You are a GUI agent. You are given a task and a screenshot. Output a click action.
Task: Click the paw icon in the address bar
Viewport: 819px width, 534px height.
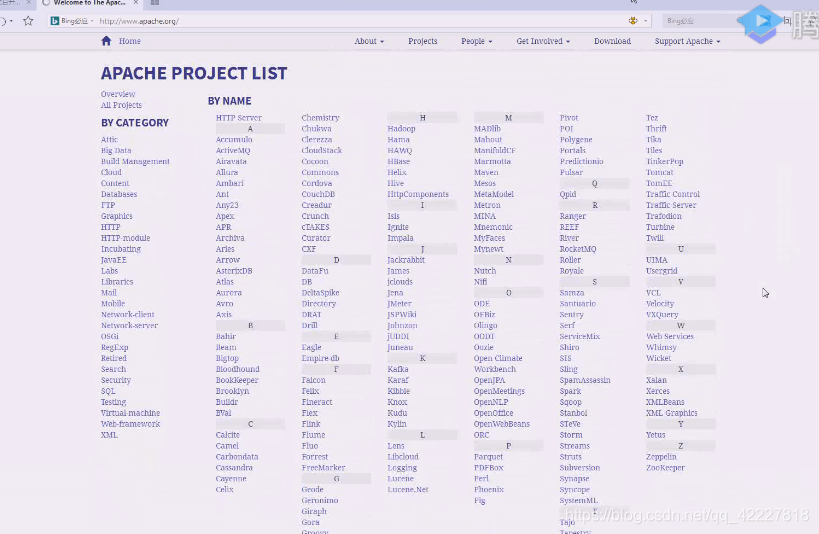(x=633, y=21)
